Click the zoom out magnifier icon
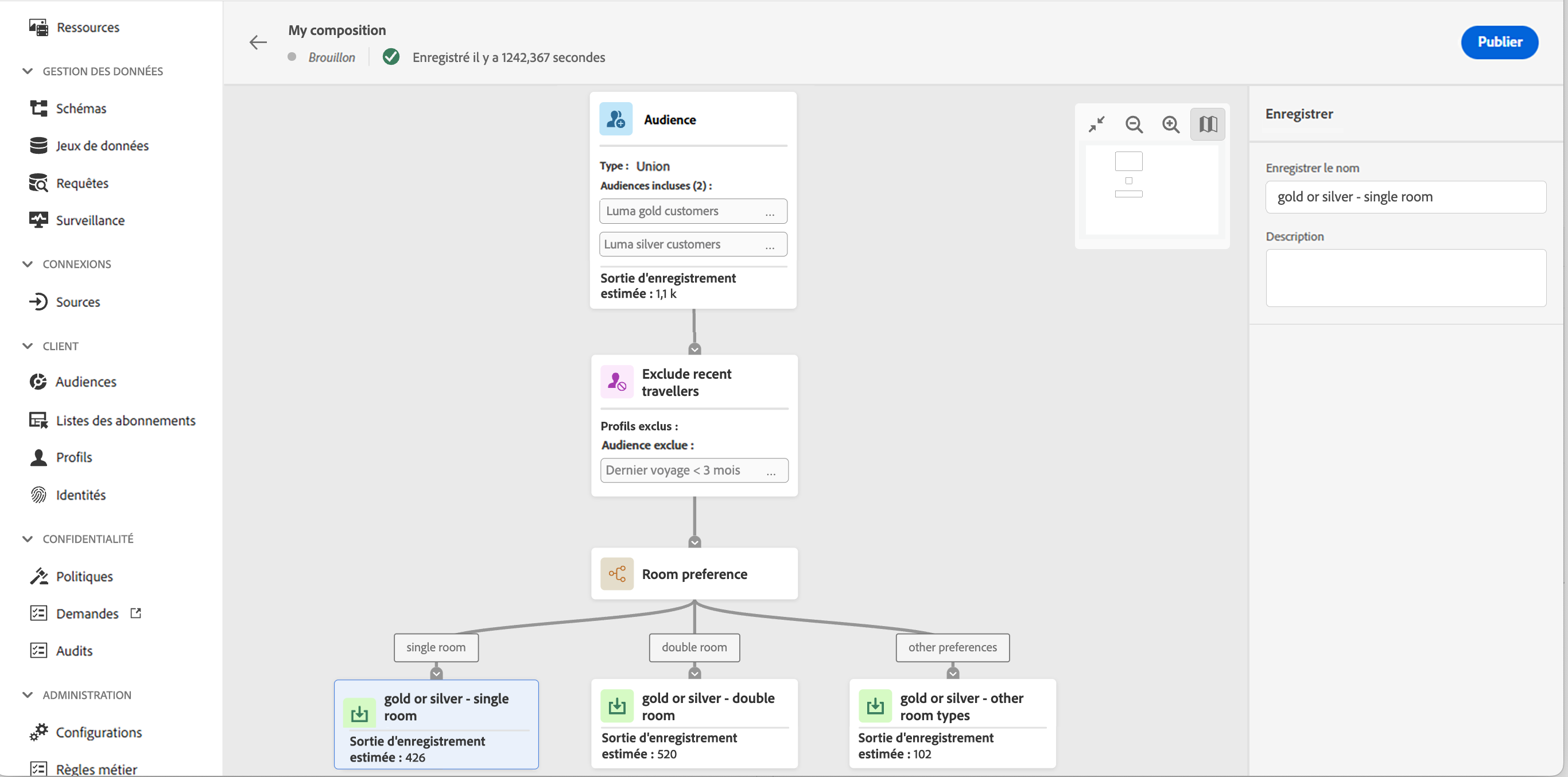1568x777 pixels. pyautogui.click(x=1134, y=125)
